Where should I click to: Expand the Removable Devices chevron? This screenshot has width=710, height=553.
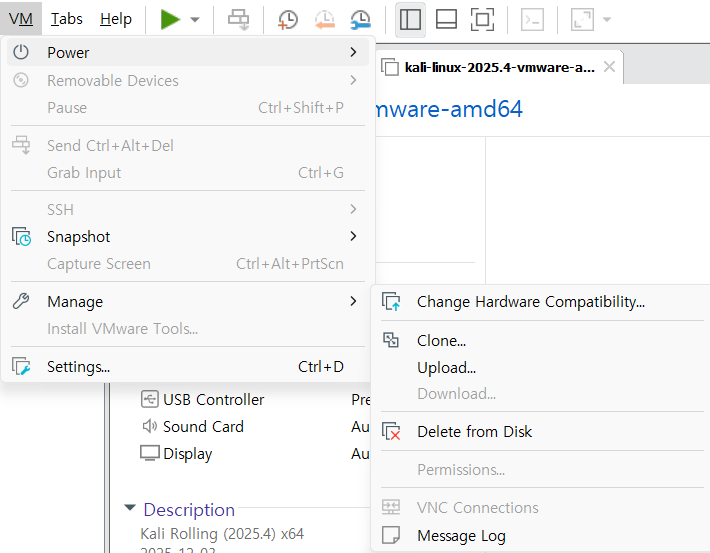click(x=353, y=80)
